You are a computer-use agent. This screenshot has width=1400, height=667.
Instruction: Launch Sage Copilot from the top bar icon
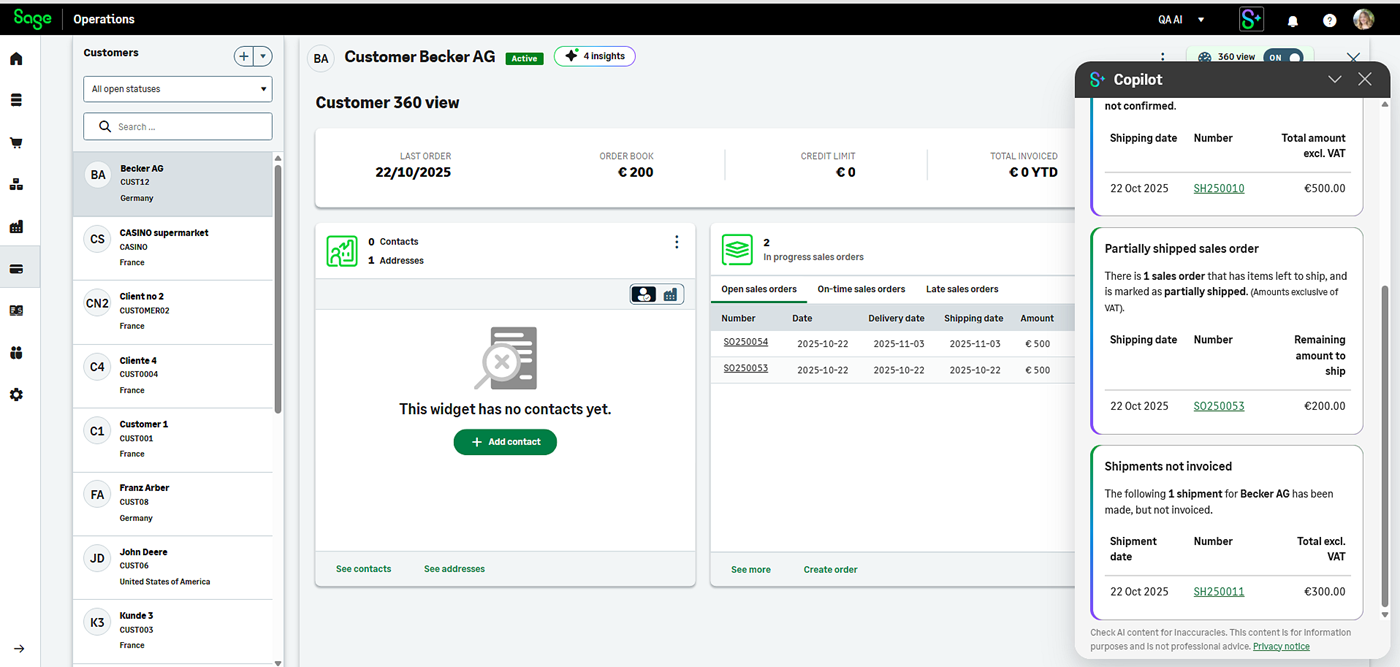pyautogui.click(x=1252, y=19)
